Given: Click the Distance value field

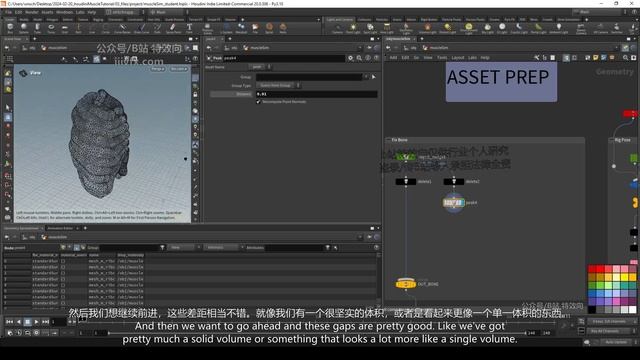Looking at the screenshot, I should pyautogui.click(x=316, y=94).
